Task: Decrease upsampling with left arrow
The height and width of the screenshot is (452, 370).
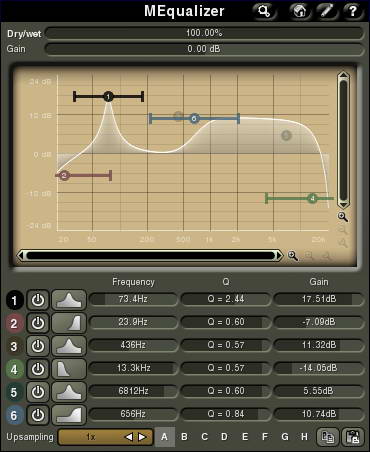Action: [128, 437]
